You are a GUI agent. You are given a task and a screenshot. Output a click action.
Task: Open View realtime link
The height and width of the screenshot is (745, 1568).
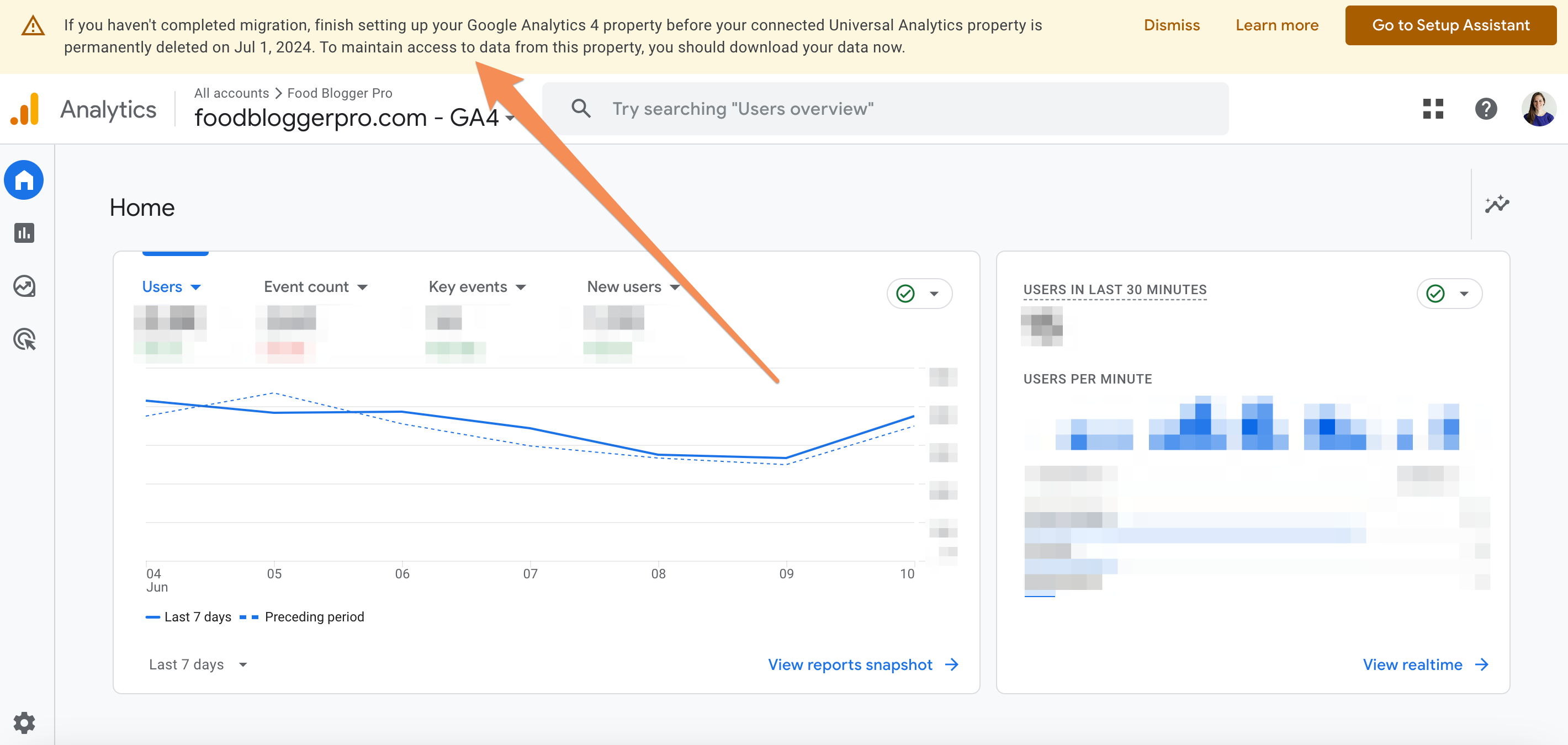1412,665
